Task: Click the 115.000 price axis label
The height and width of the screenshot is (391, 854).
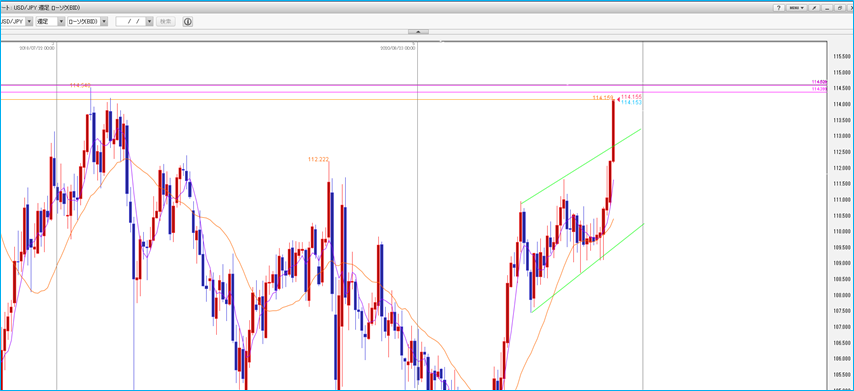Action: (x=841, y=72)
